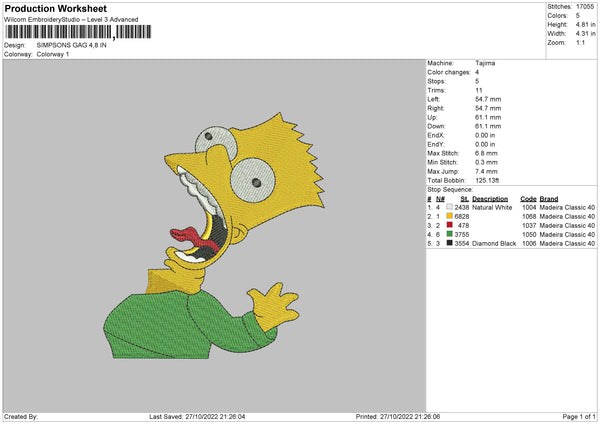
Task: Select Max Stitch value 6.8 mm
Action: [x=486, y=153]
